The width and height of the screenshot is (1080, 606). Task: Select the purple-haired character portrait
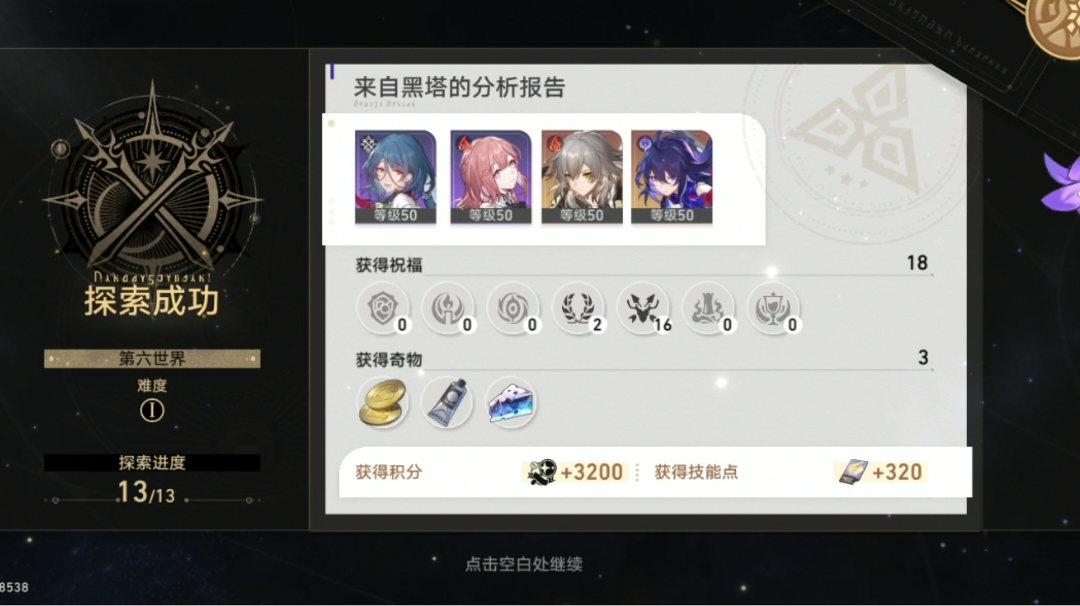[x=672, y=177]
